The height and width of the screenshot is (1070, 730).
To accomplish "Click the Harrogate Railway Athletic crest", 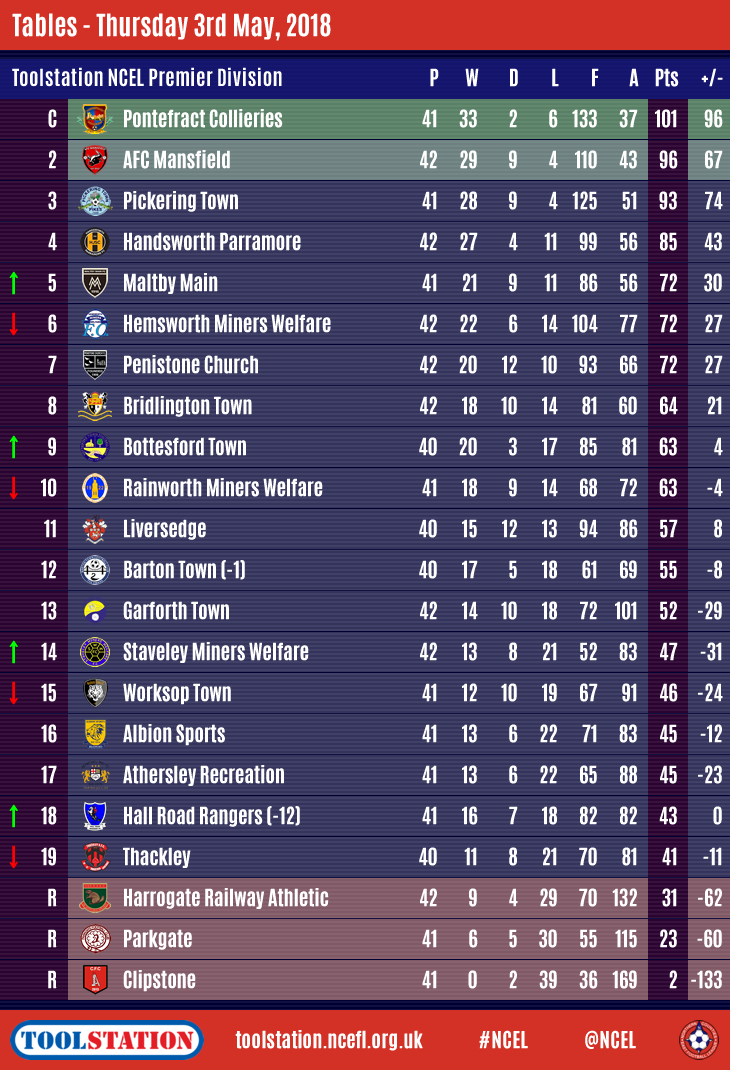I will pyautogui.click(x=95, y=898).
